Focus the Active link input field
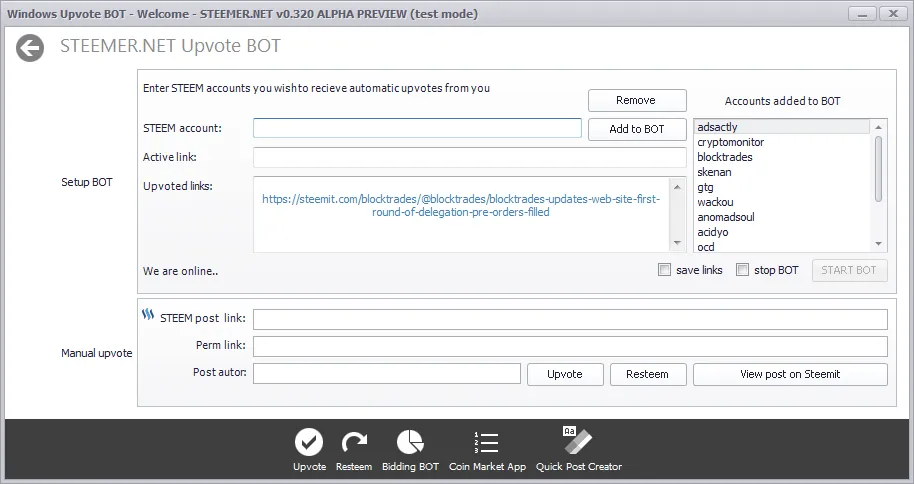This screenshot has width=914, height=484. click(470, 157)
